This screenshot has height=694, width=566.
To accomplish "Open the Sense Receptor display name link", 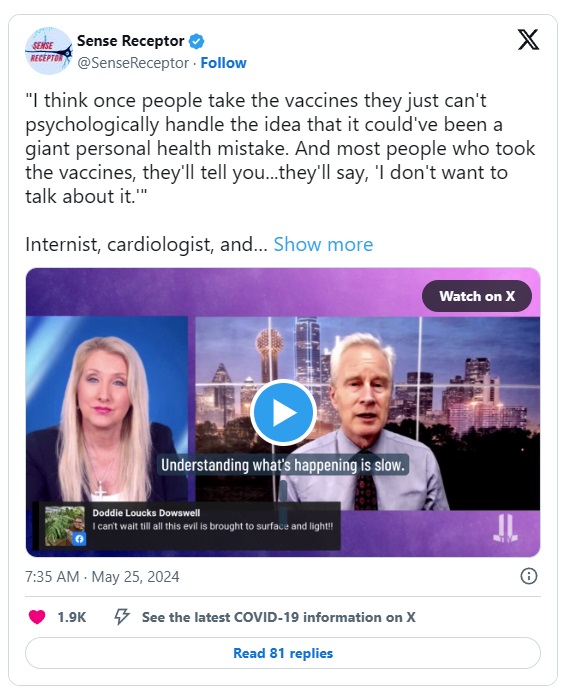I will (131, 41).
